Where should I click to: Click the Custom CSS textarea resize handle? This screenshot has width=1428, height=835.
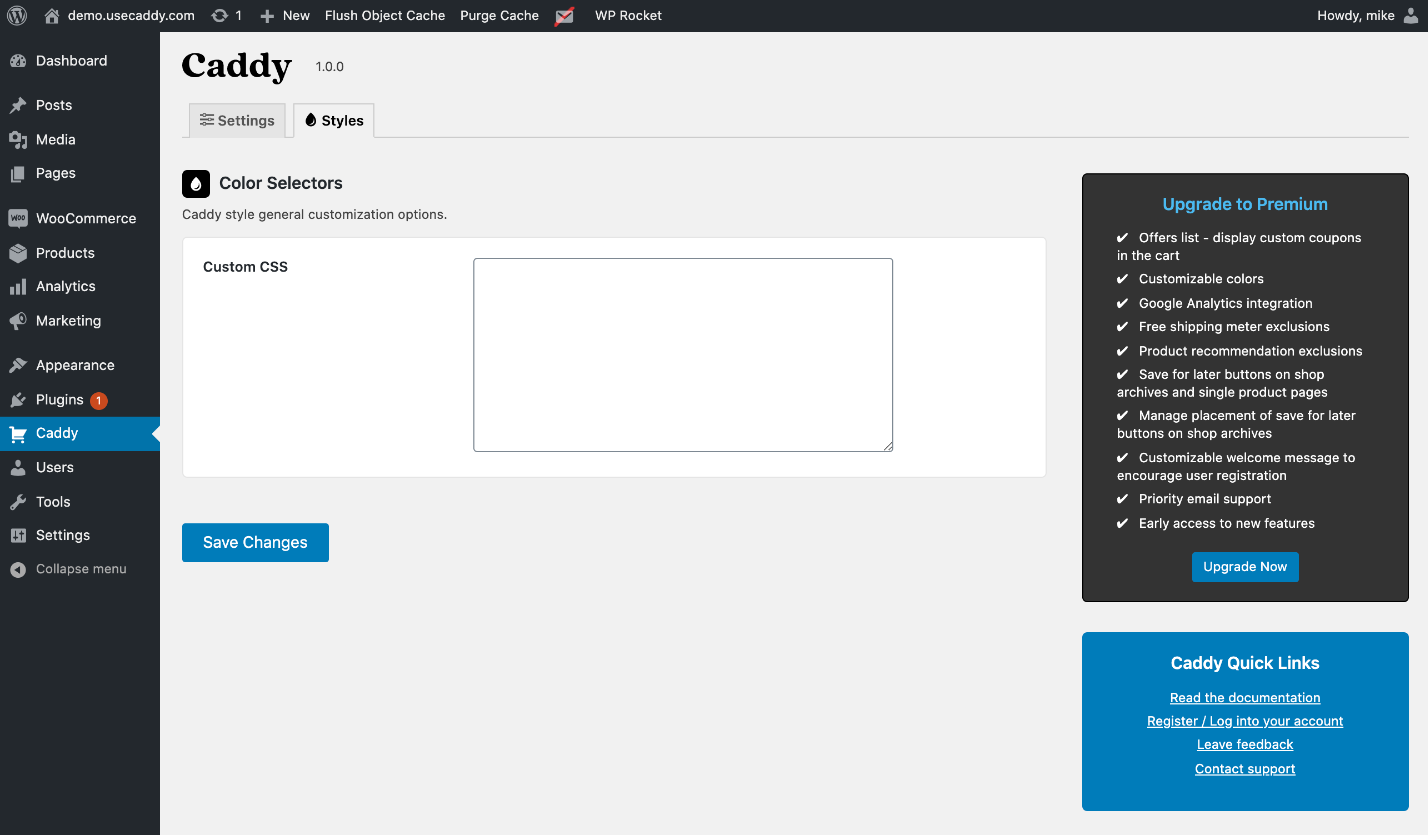tap(886, 445)
